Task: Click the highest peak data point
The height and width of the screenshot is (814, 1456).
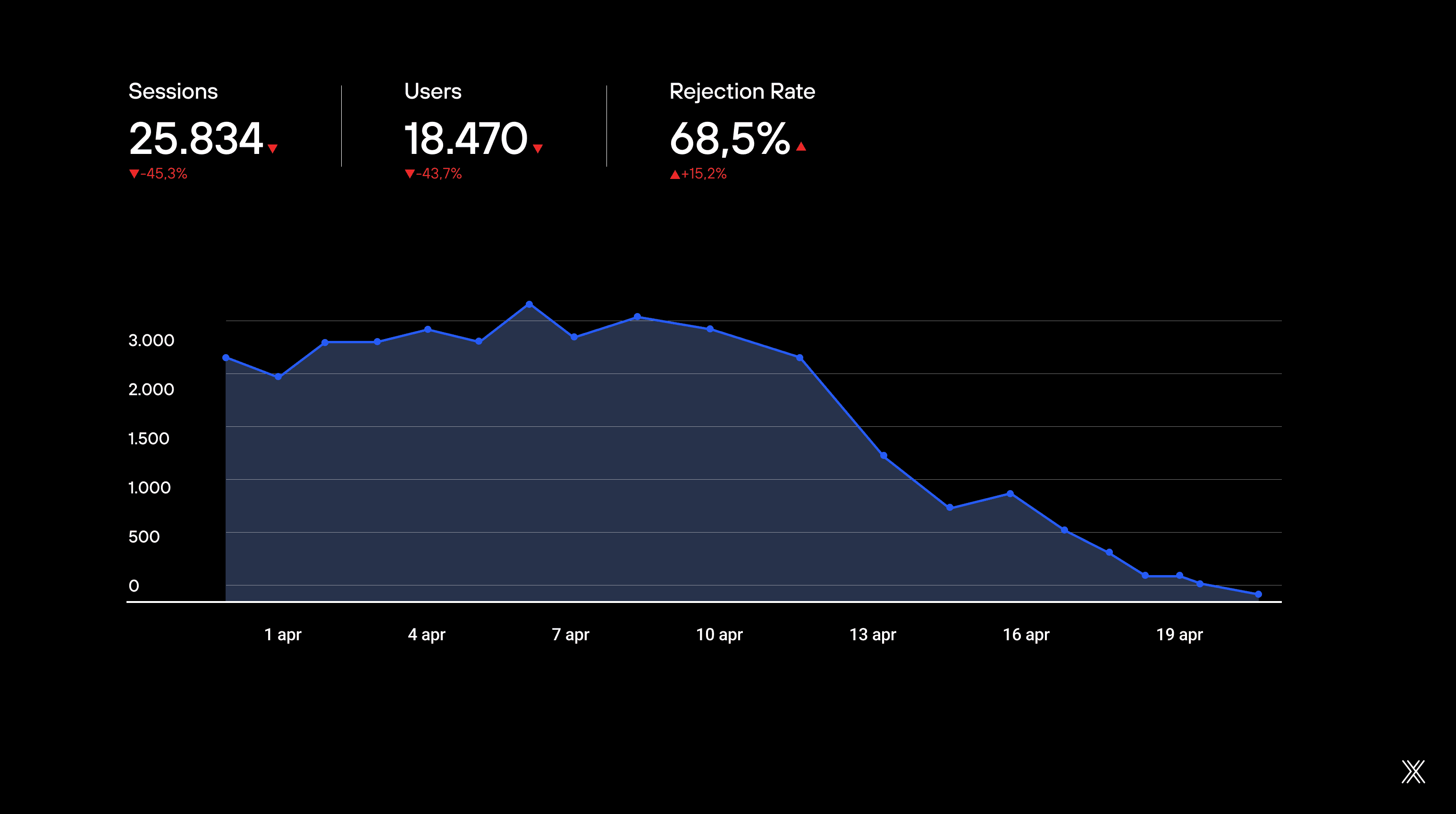Action: [x=529, y=304]
